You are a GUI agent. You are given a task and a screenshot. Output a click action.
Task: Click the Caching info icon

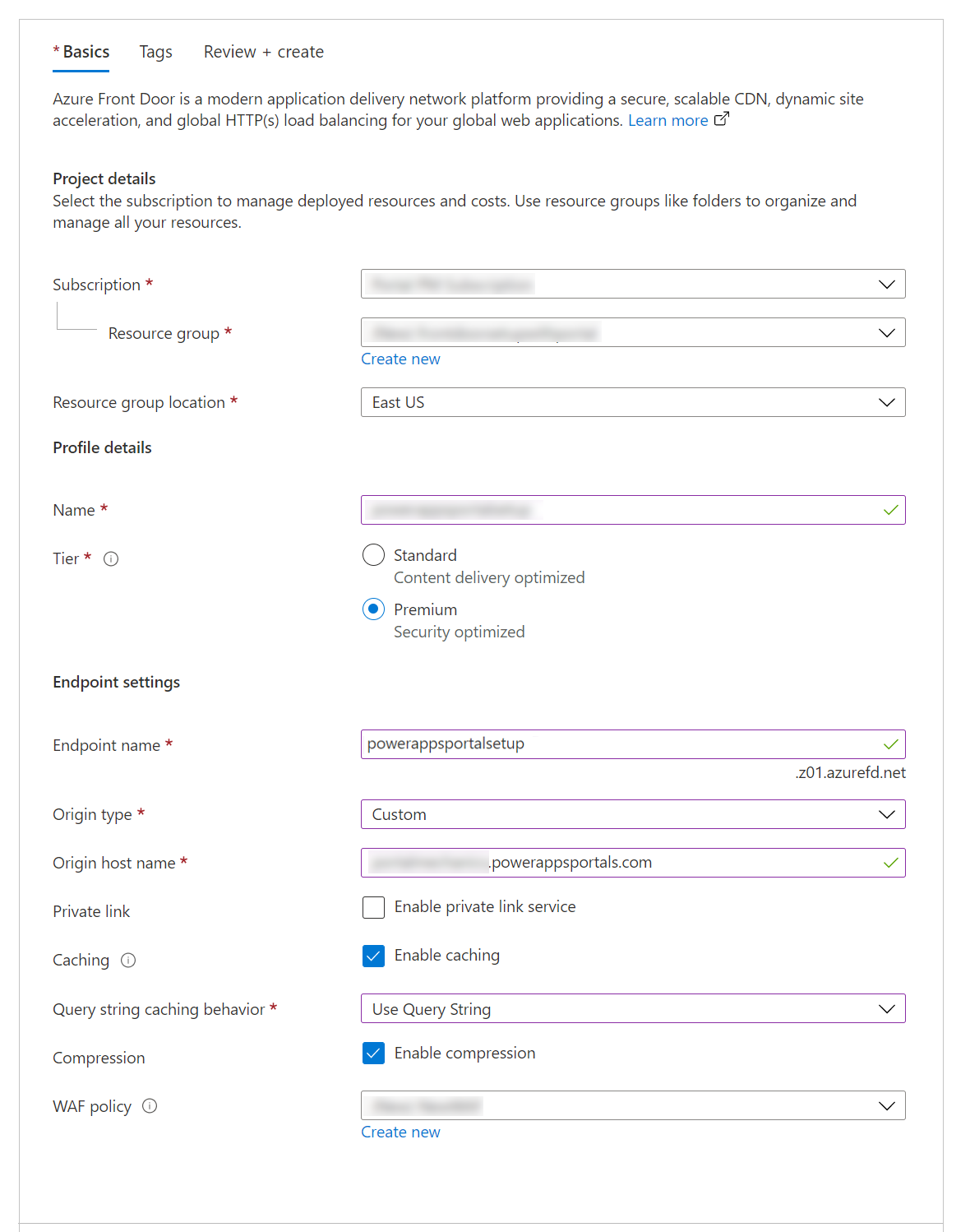click(129, 960)
